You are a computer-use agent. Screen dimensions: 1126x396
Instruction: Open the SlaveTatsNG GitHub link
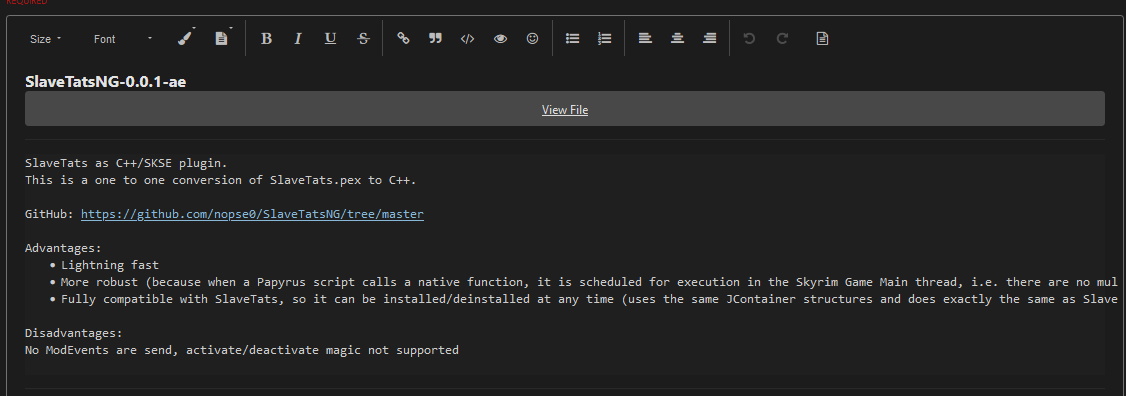pyautogui.click(x=252, y=214)
